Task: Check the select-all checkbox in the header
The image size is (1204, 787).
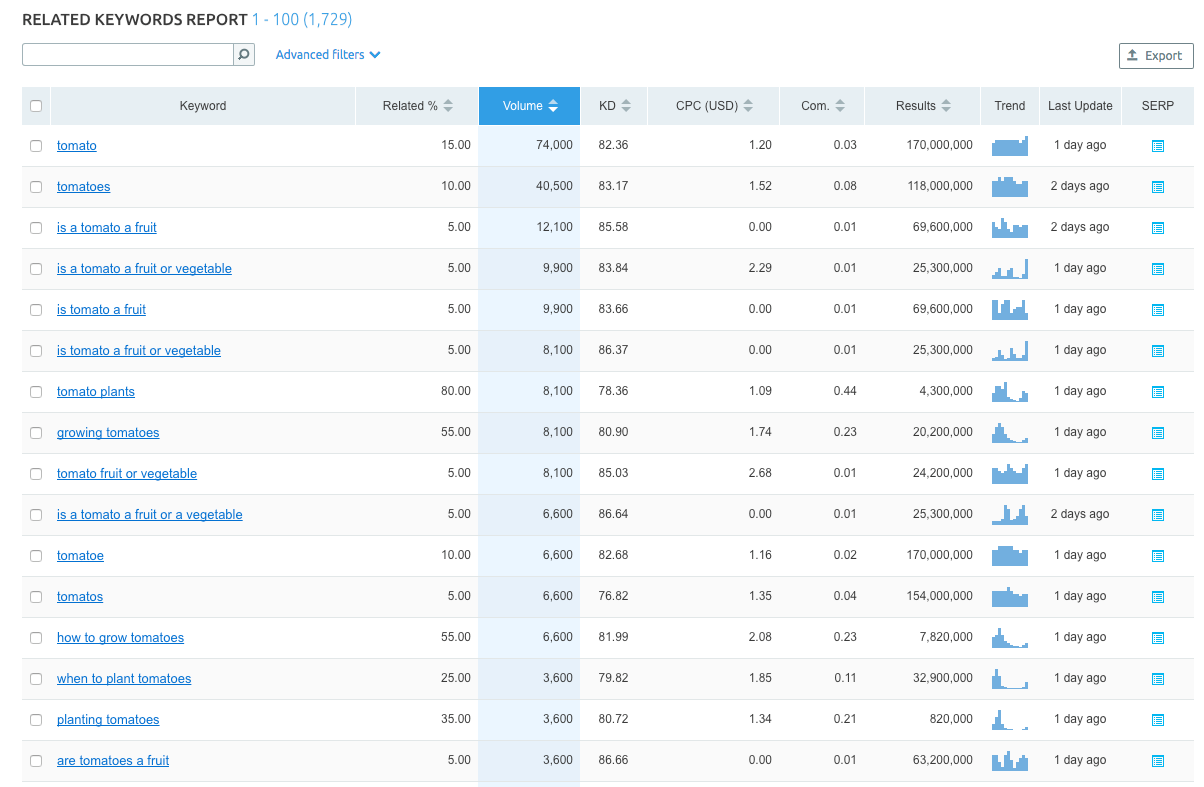Action: click(x=36, y=105)
